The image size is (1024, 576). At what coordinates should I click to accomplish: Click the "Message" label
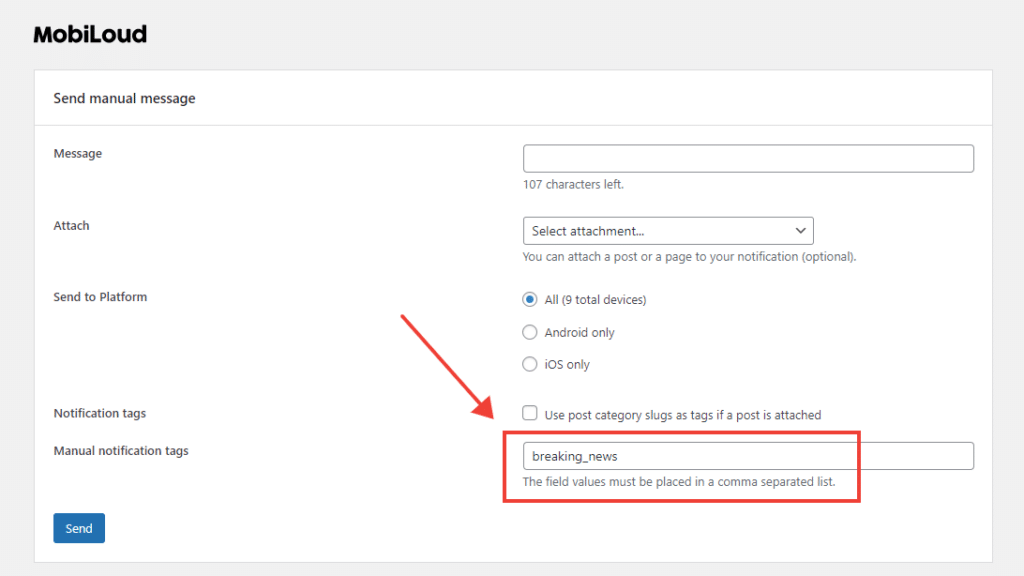click(x=78, y=153)
